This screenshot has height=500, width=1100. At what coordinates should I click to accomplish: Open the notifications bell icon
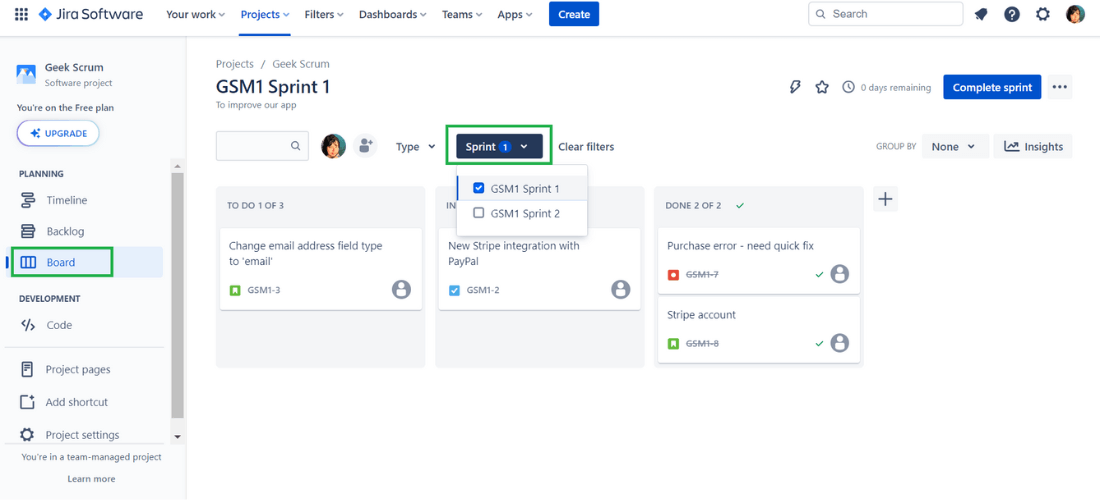981,14
